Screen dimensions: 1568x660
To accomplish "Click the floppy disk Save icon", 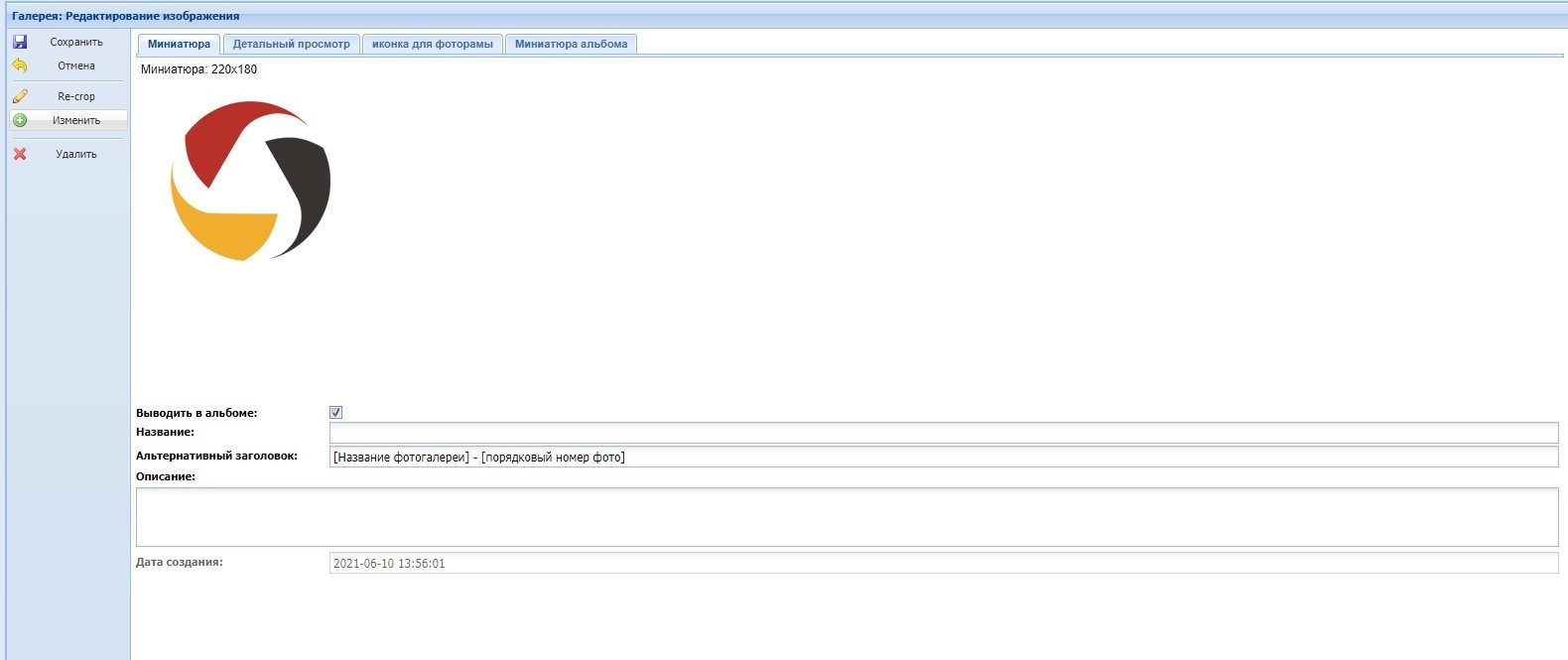I will coord(20,42).
